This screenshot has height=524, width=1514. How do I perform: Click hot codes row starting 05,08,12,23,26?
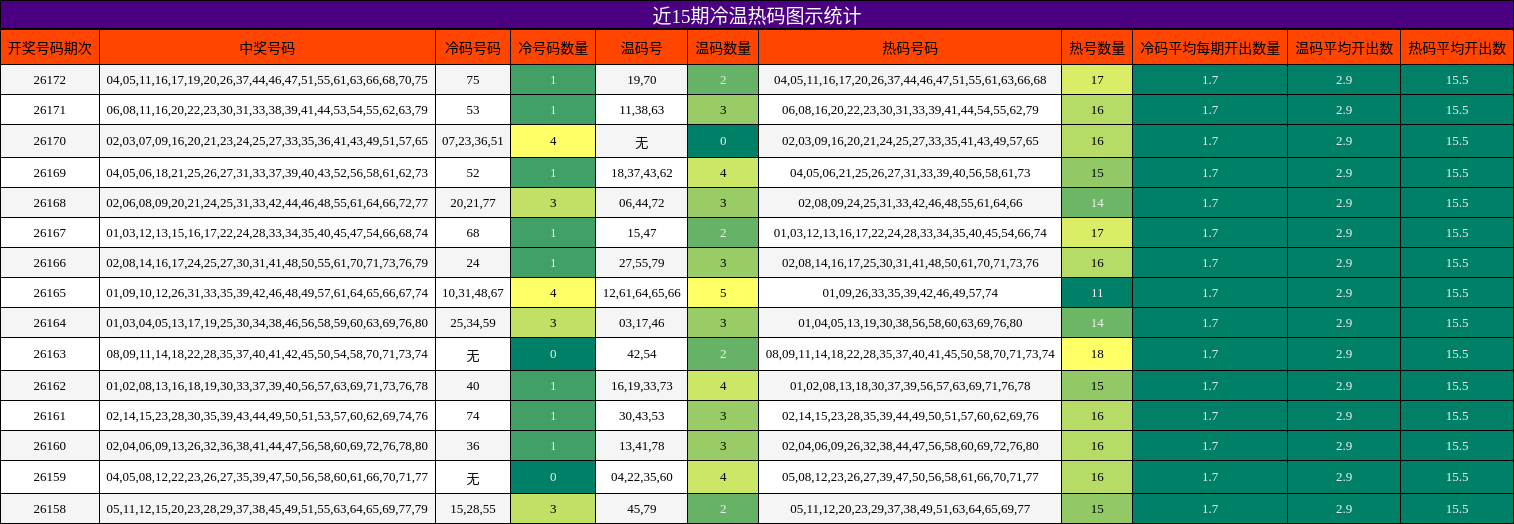(910, 477)
